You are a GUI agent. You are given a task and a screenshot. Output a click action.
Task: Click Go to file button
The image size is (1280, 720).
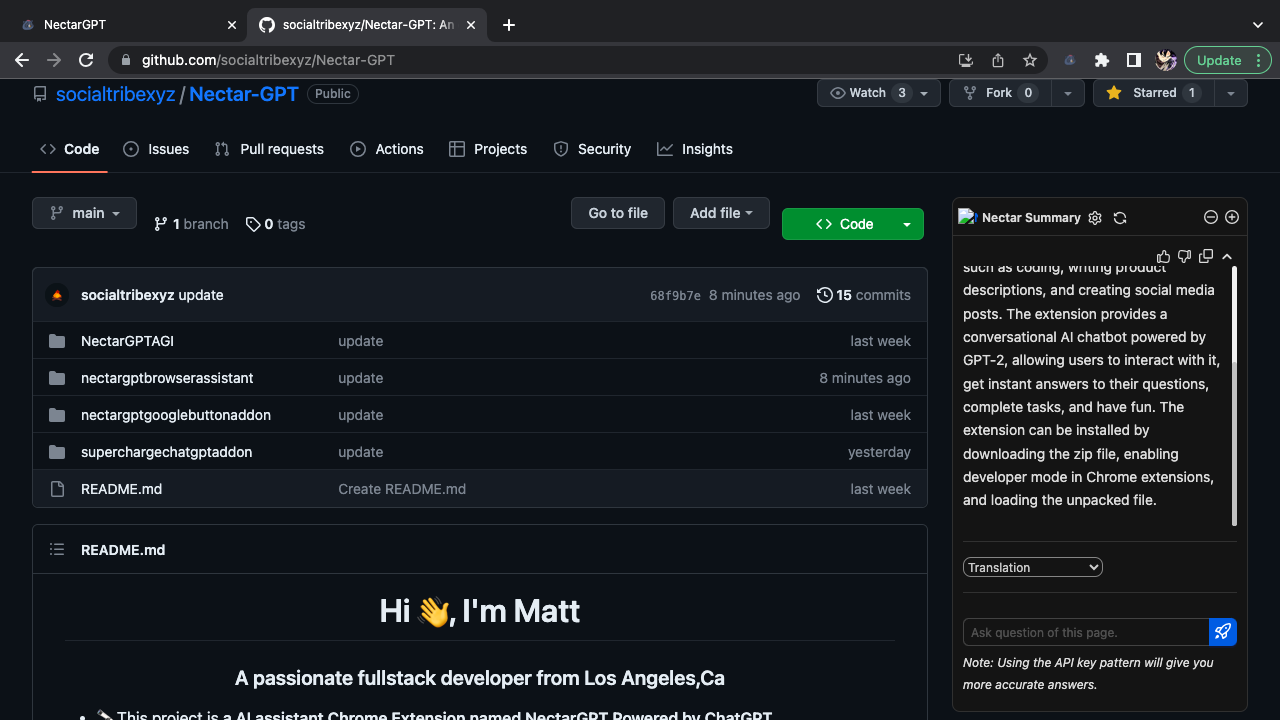pos(618,213)
